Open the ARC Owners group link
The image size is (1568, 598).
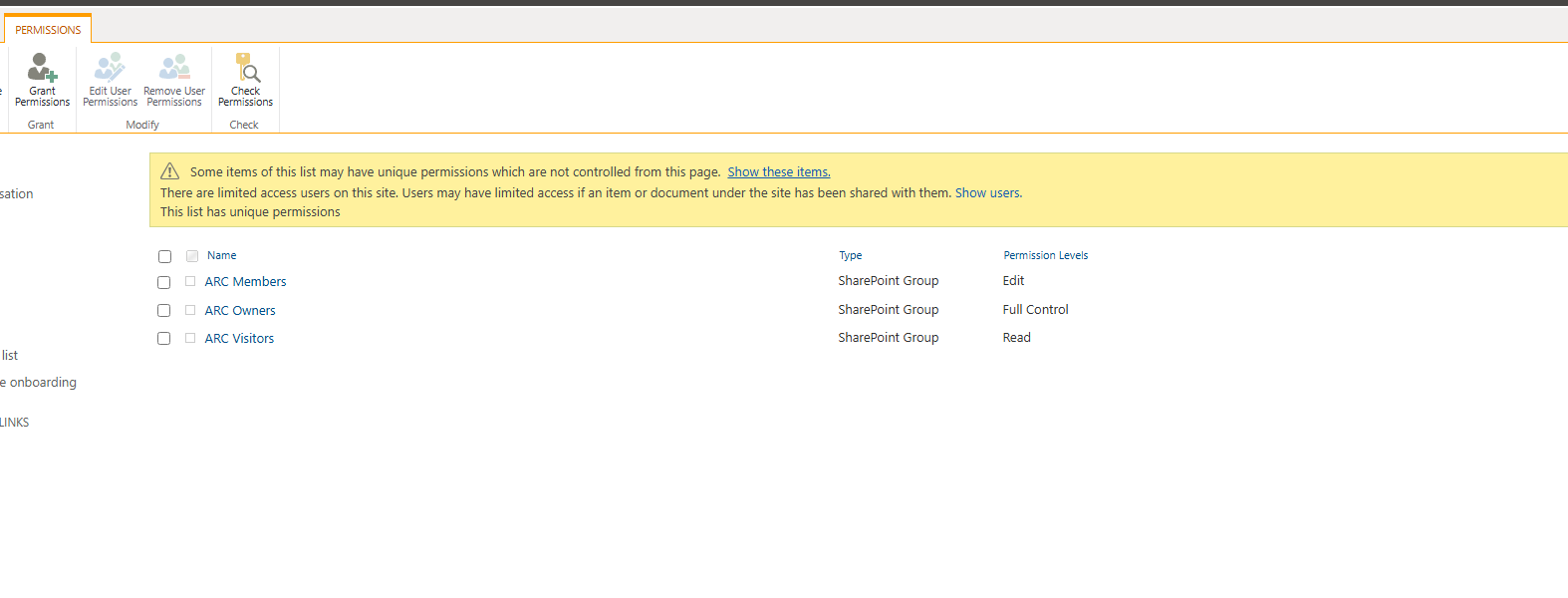pyautogui.click(x=240, y=311)
